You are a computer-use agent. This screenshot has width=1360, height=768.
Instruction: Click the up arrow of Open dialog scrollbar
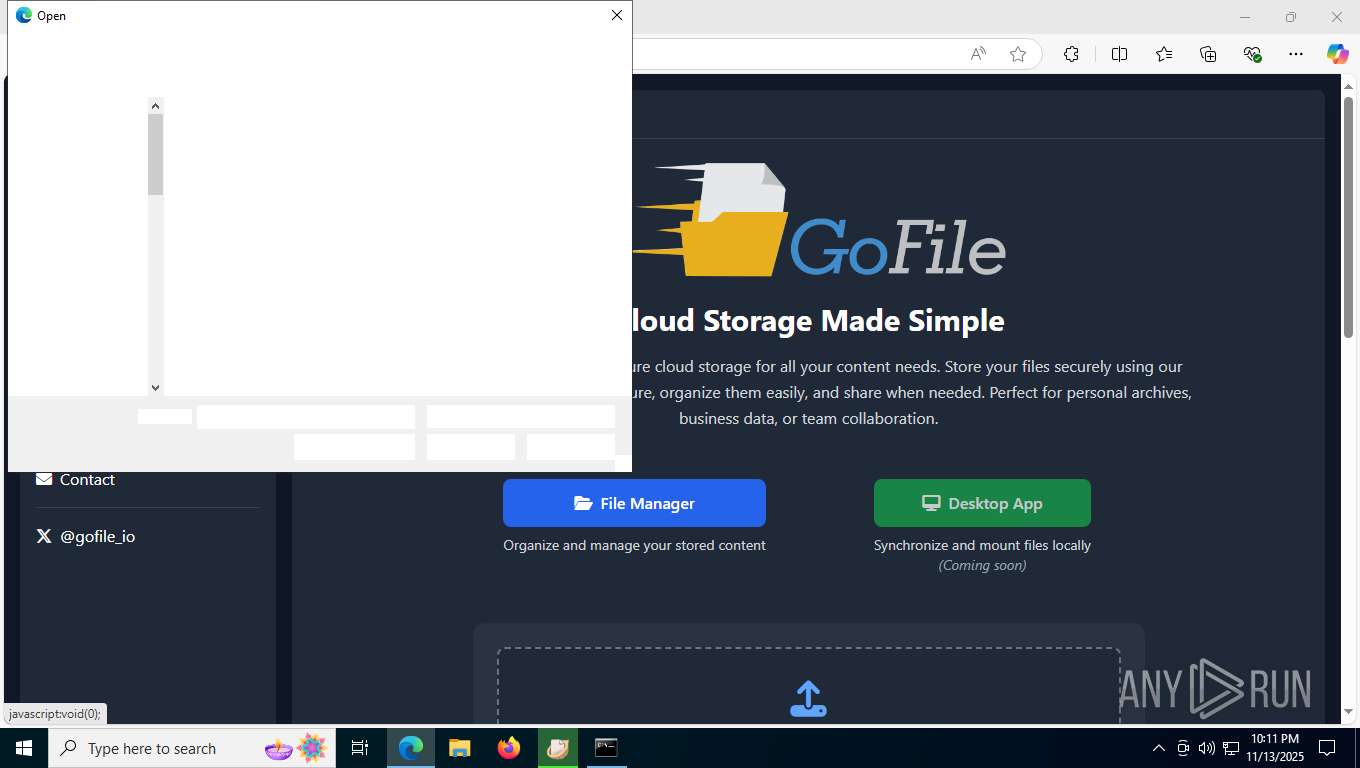pyautogui.click(x=155, y=105)
